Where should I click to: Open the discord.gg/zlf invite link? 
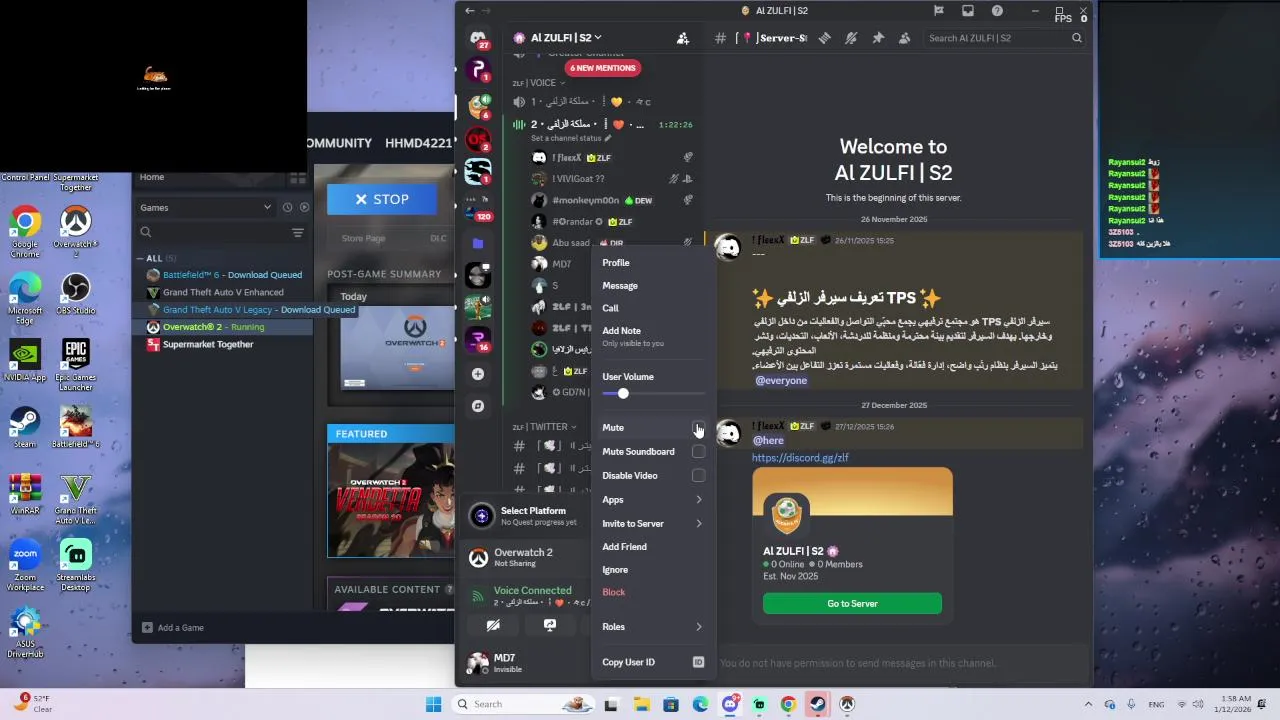coord(800,458)
